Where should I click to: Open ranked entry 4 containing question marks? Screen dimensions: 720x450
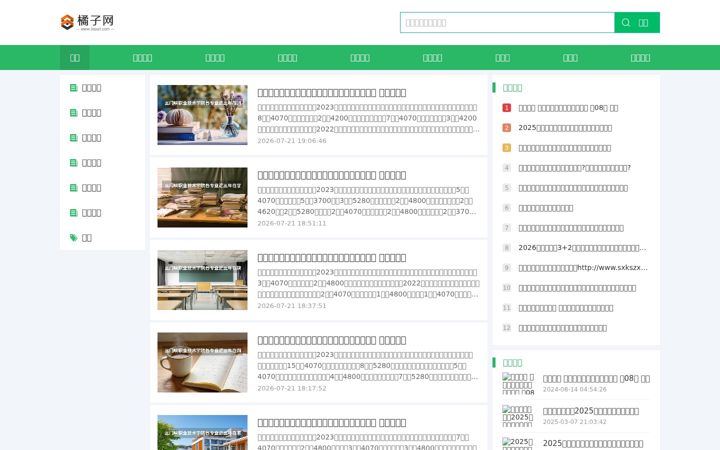coord(574,168)
